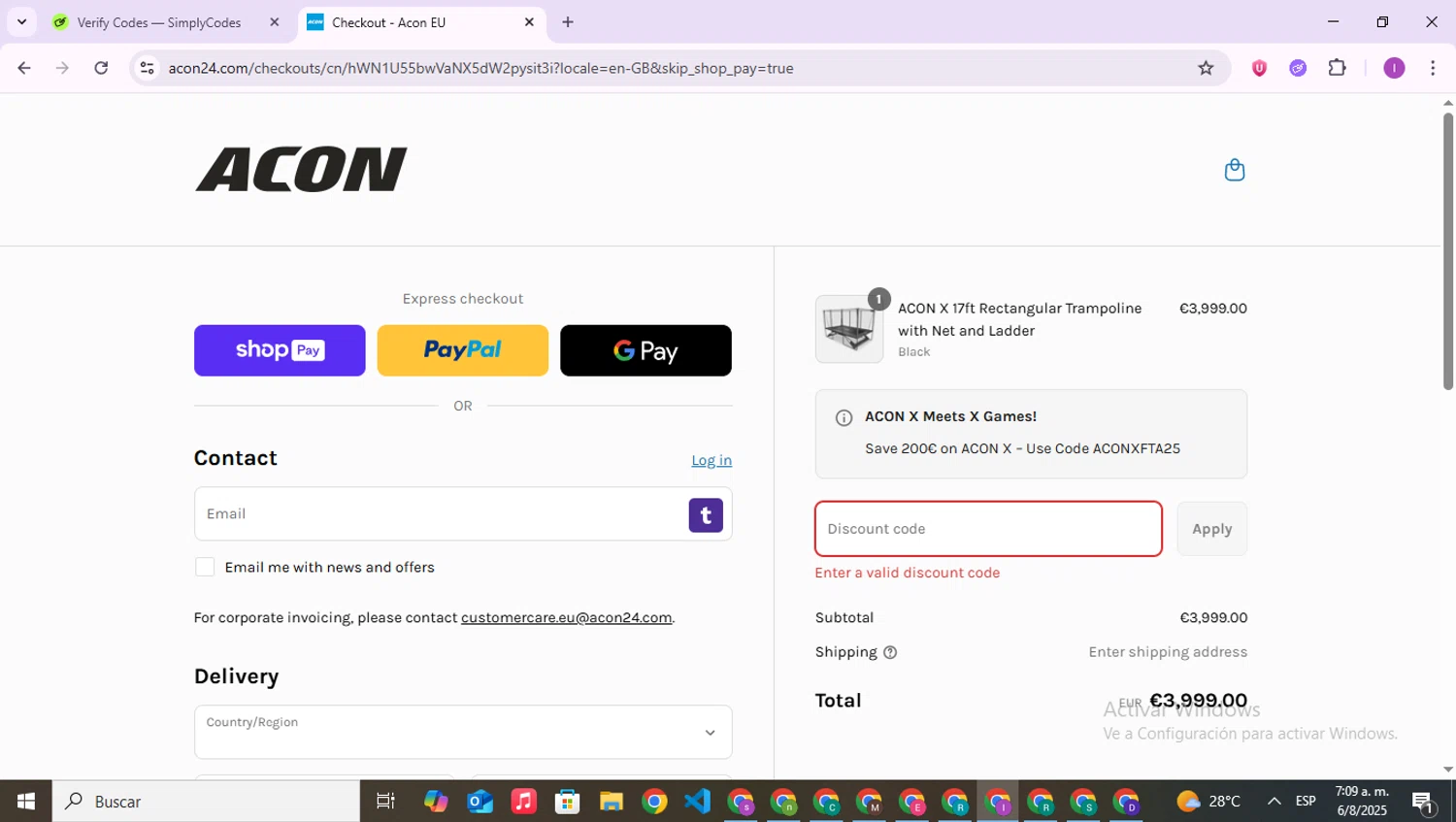Launch Copilot from the taskbar

pyautogui.click(x=436, y=801)
